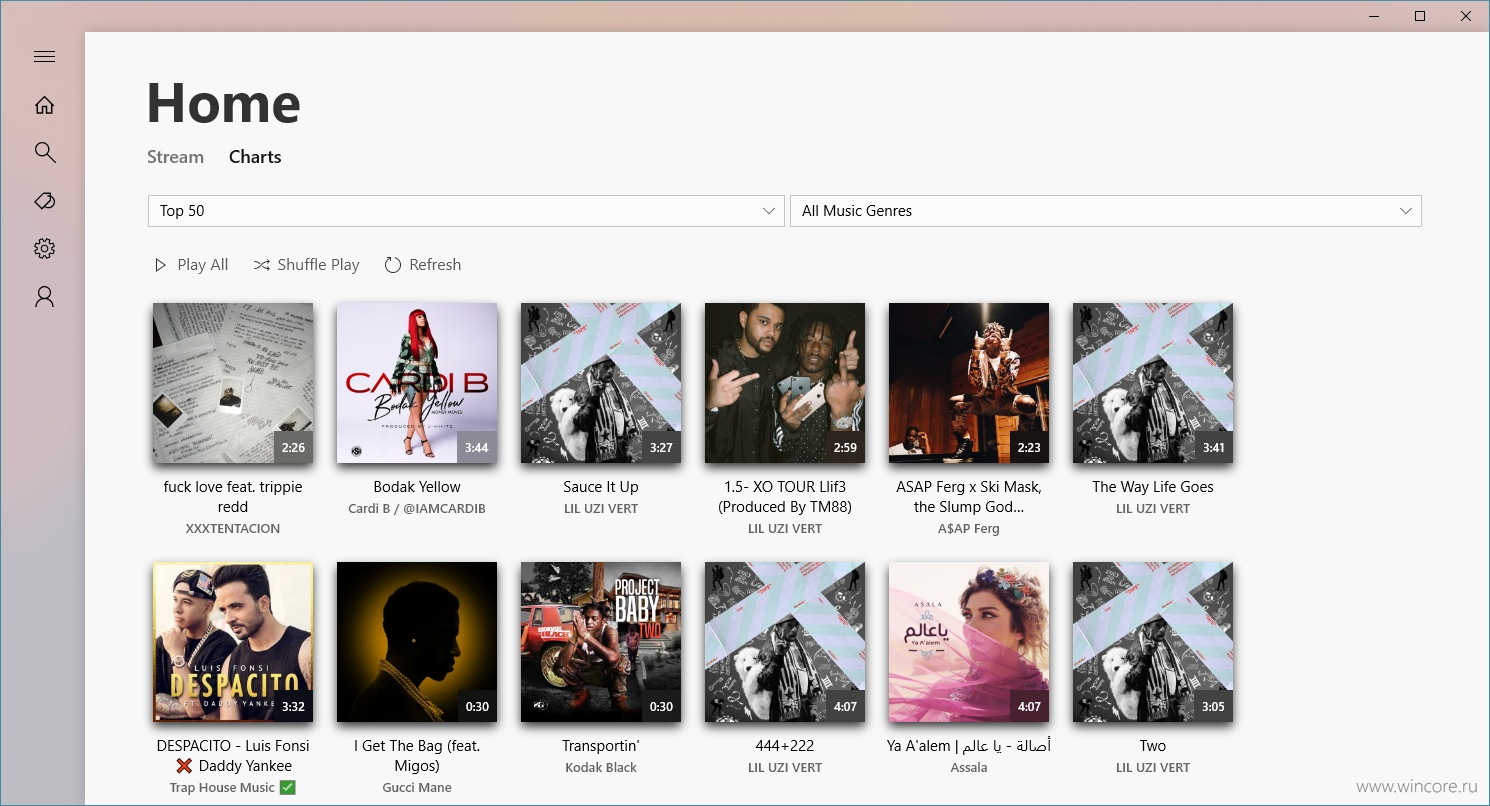Click the Shuffle Play arrows icon
Screen dimensions: 1490x806
click(262, 265)
